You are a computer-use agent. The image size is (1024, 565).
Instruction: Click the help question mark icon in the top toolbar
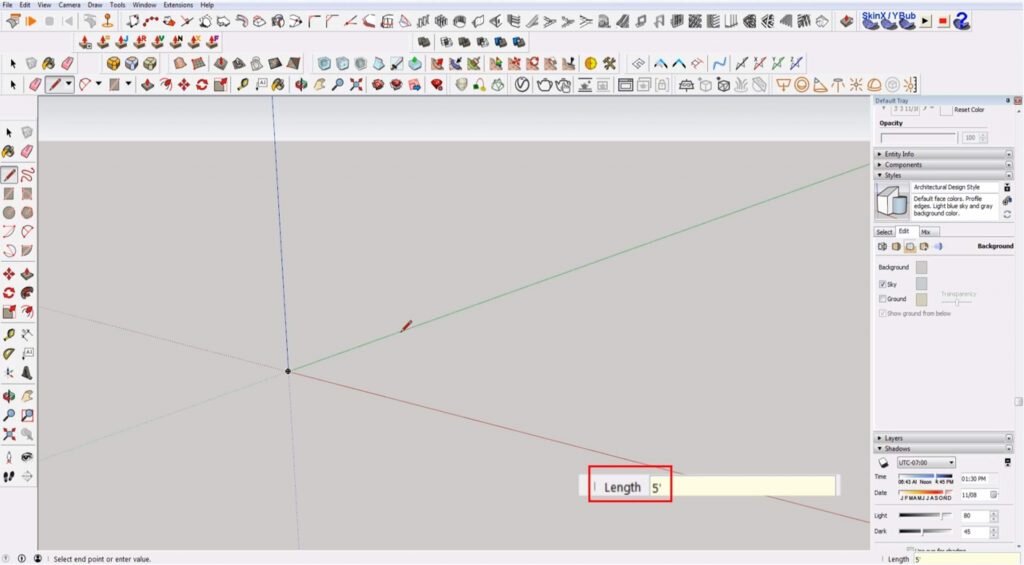(961, 22)
